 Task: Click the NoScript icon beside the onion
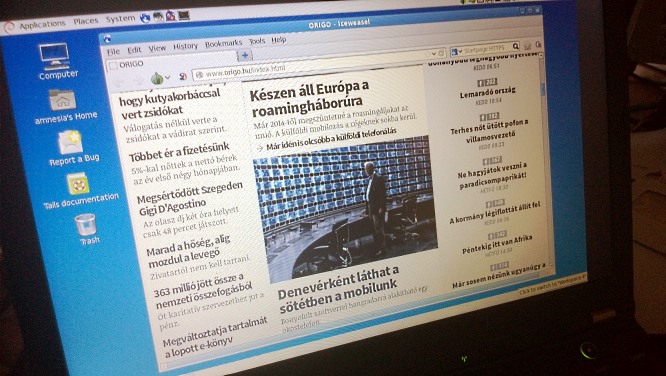(183, 76)
